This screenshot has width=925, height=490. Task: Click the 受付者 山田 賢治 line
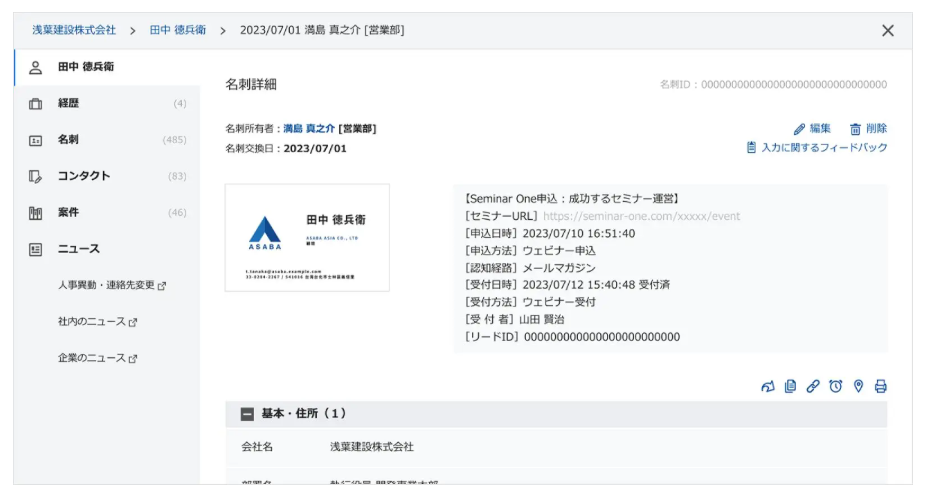tap(514, 320)
